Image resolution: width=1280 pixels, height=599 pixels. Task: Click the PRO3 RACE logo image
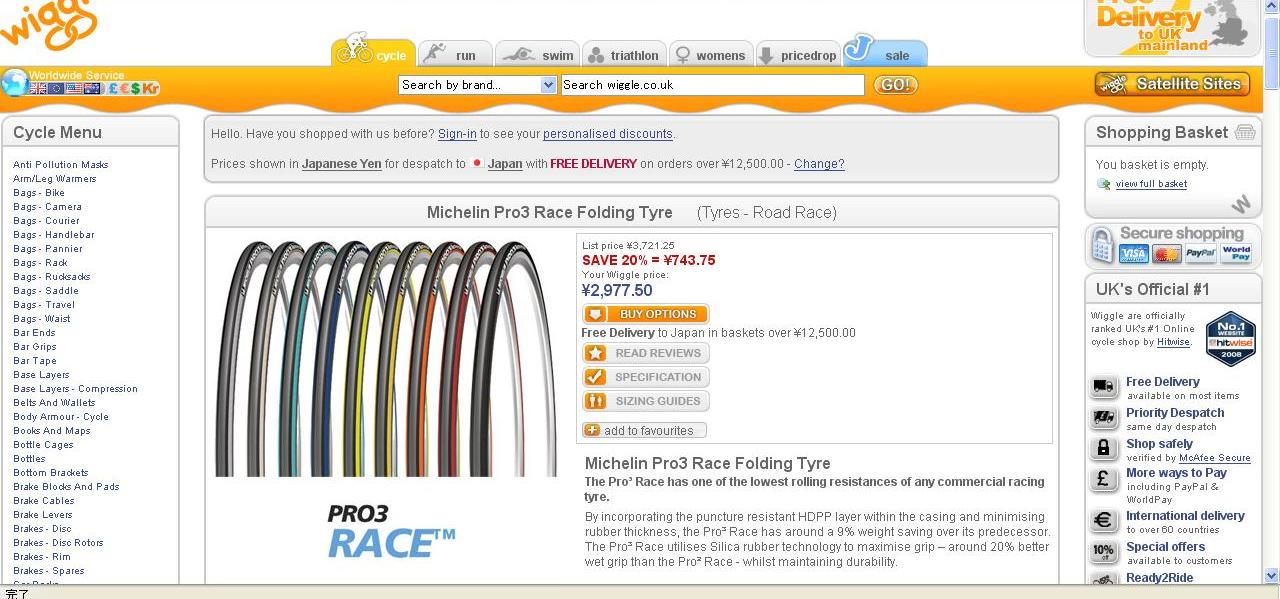(x=391, y=530)
